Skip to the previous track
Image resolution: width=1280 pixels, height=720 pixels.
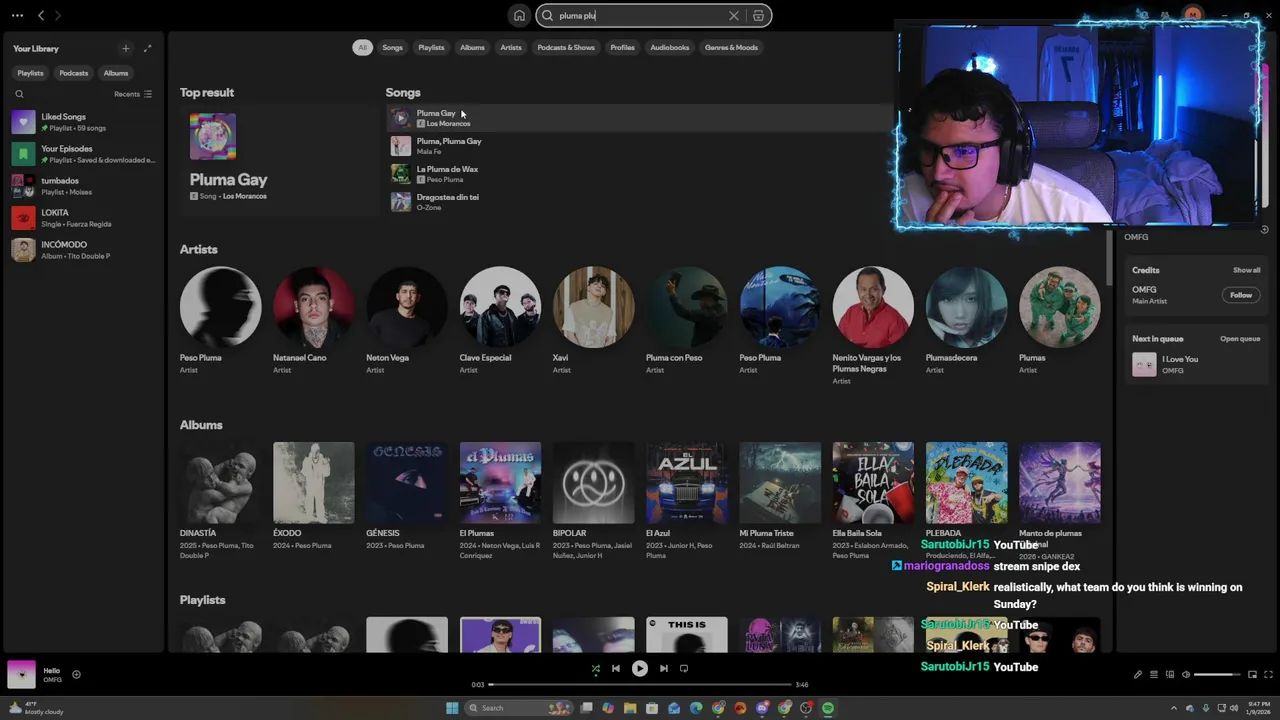[x=616, y=668]
